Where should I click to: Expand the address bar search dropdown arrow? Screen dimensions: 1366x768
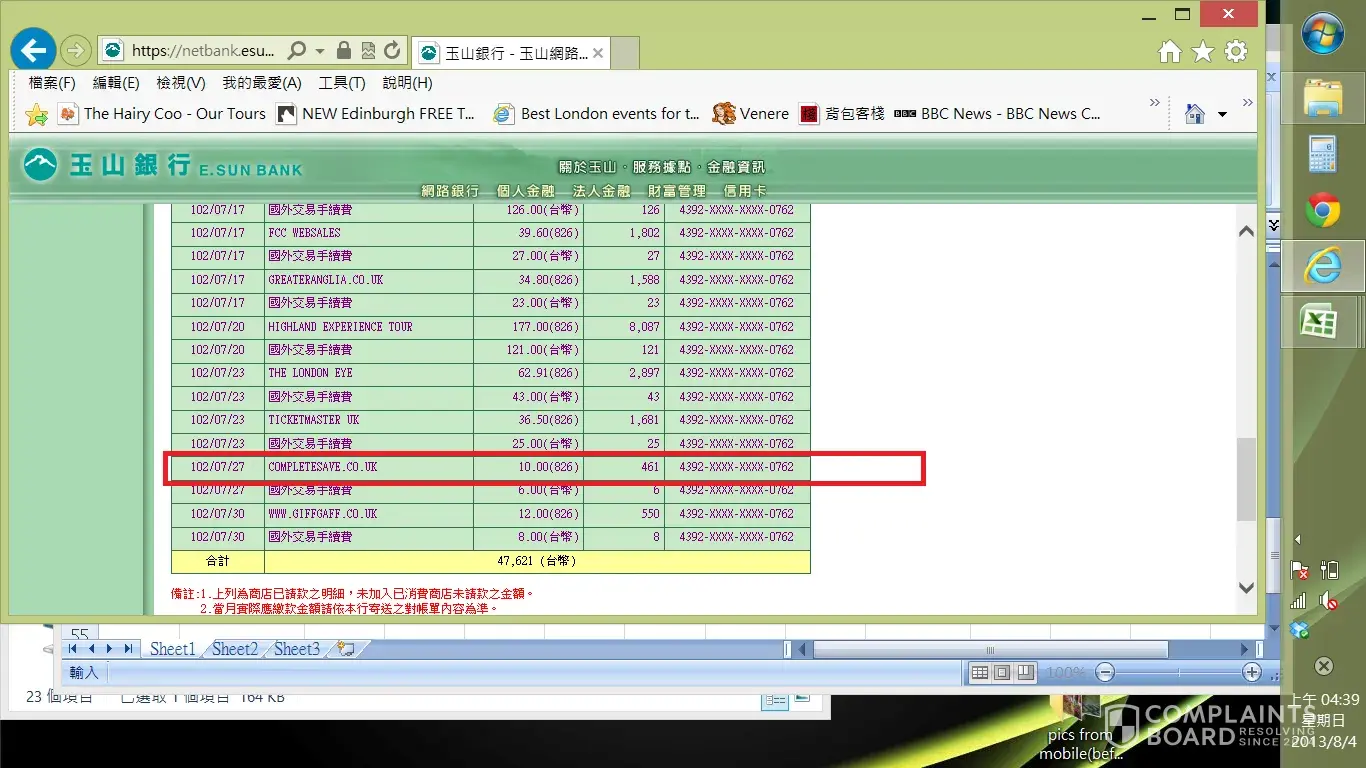pyautogui.click(x=320, y=50)
